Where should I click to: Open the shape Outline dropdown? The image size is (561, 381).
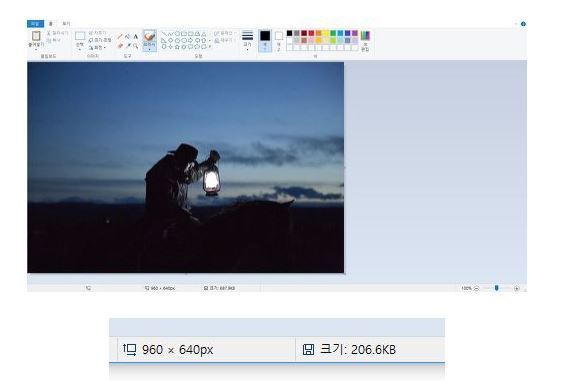[225, 33]
